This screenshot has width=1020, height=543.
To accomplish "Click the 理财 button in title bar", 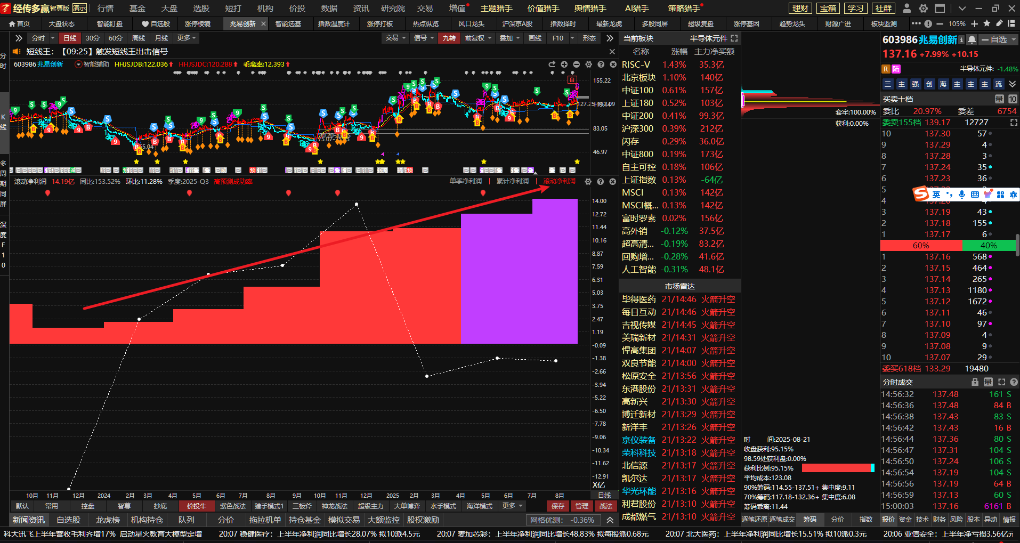I will coord(800,8).
